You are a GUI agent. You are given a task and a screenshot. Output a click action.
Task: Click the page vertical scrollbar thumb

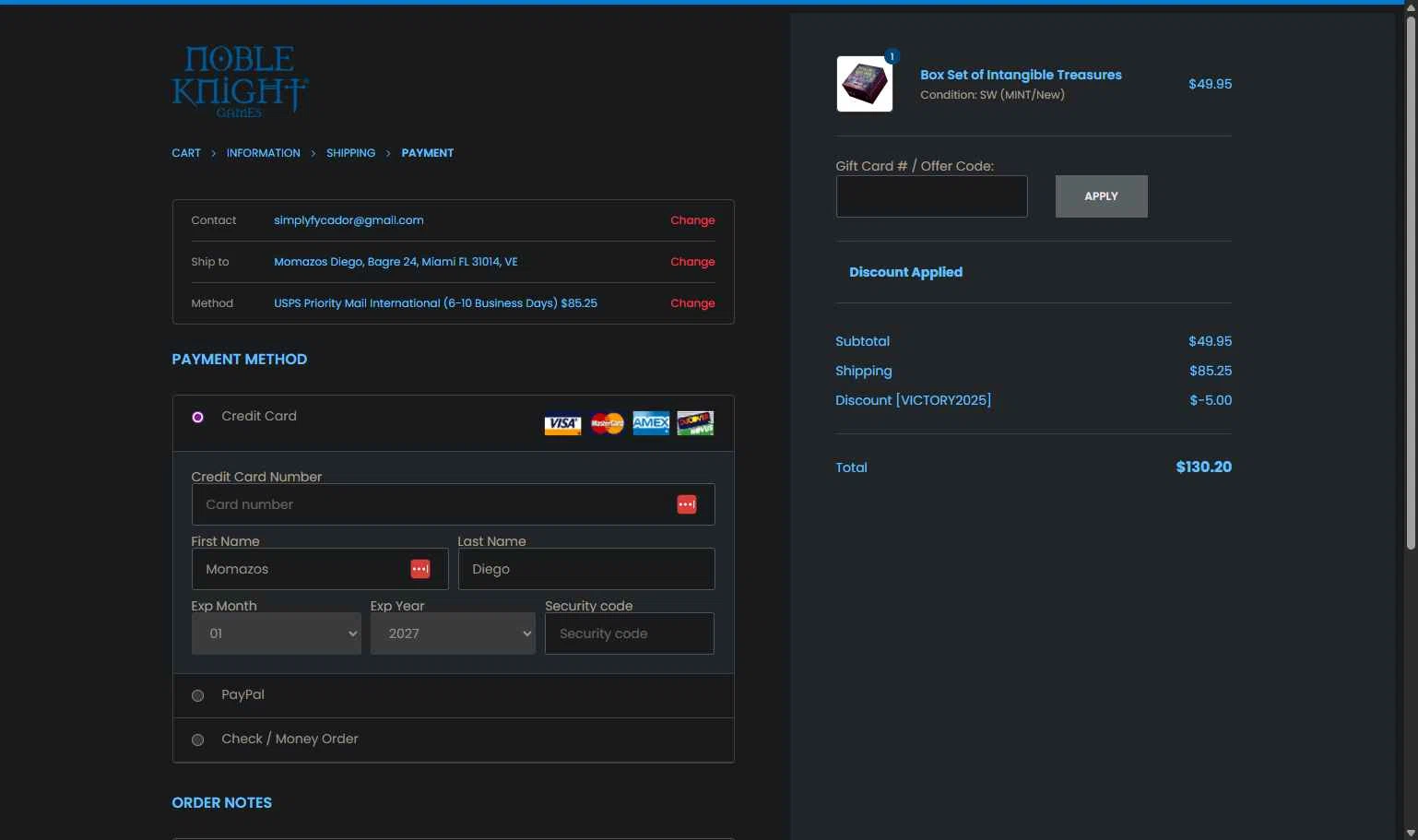pyautogui.click(x=1411, y=284)
